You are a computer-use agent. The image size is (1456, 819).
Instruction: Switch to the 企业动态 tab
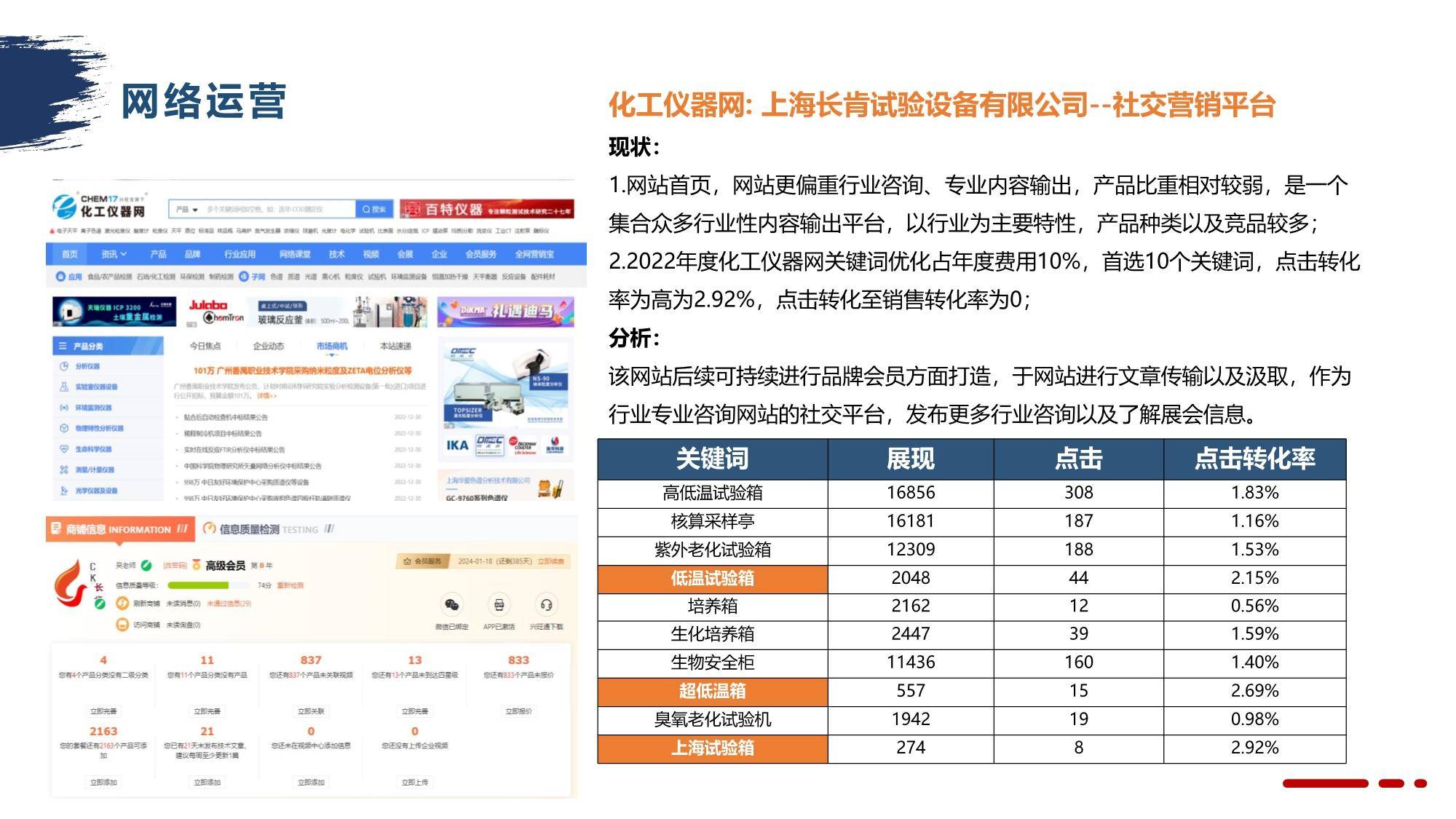pyautogui.click(x=269, y=346)
